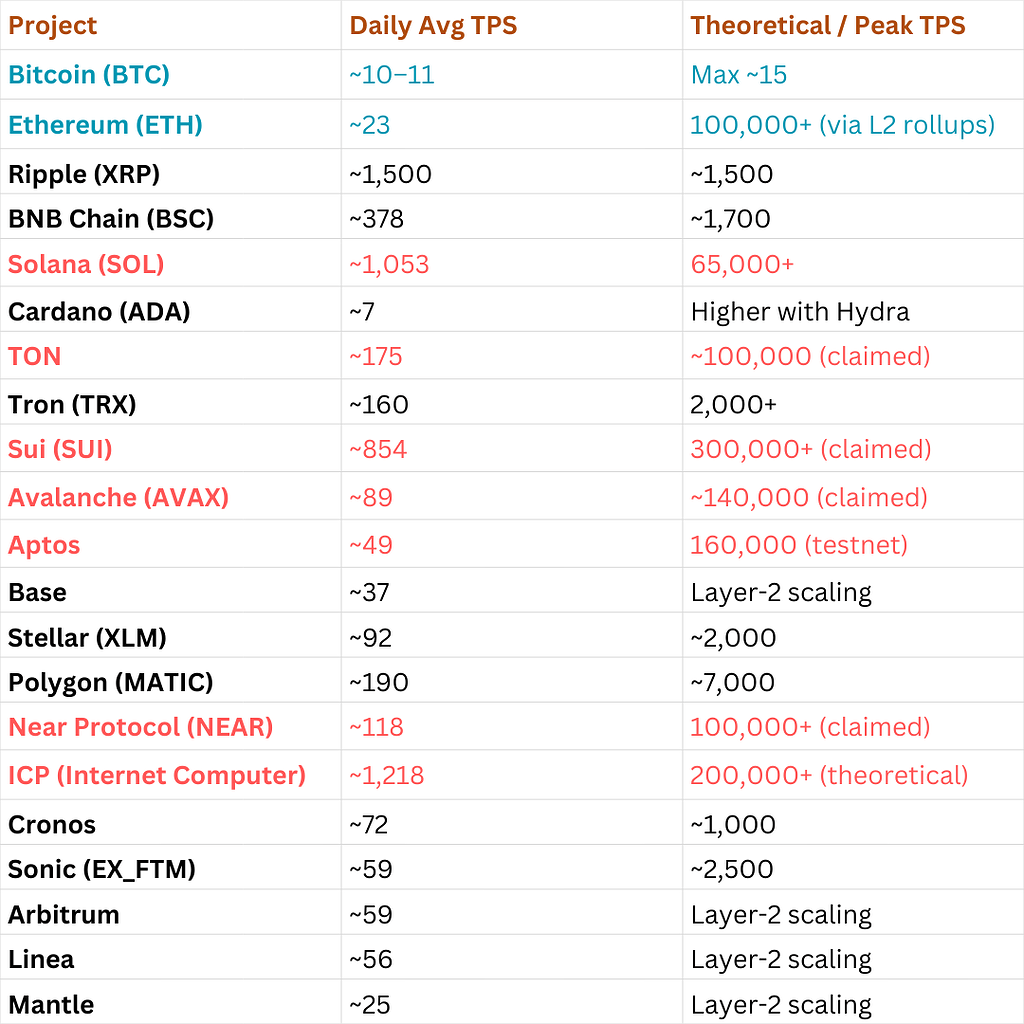Click the Theoretical / Peak TPS header
The height and width of the screenshot is (1024, 1024).
point(827,25)
